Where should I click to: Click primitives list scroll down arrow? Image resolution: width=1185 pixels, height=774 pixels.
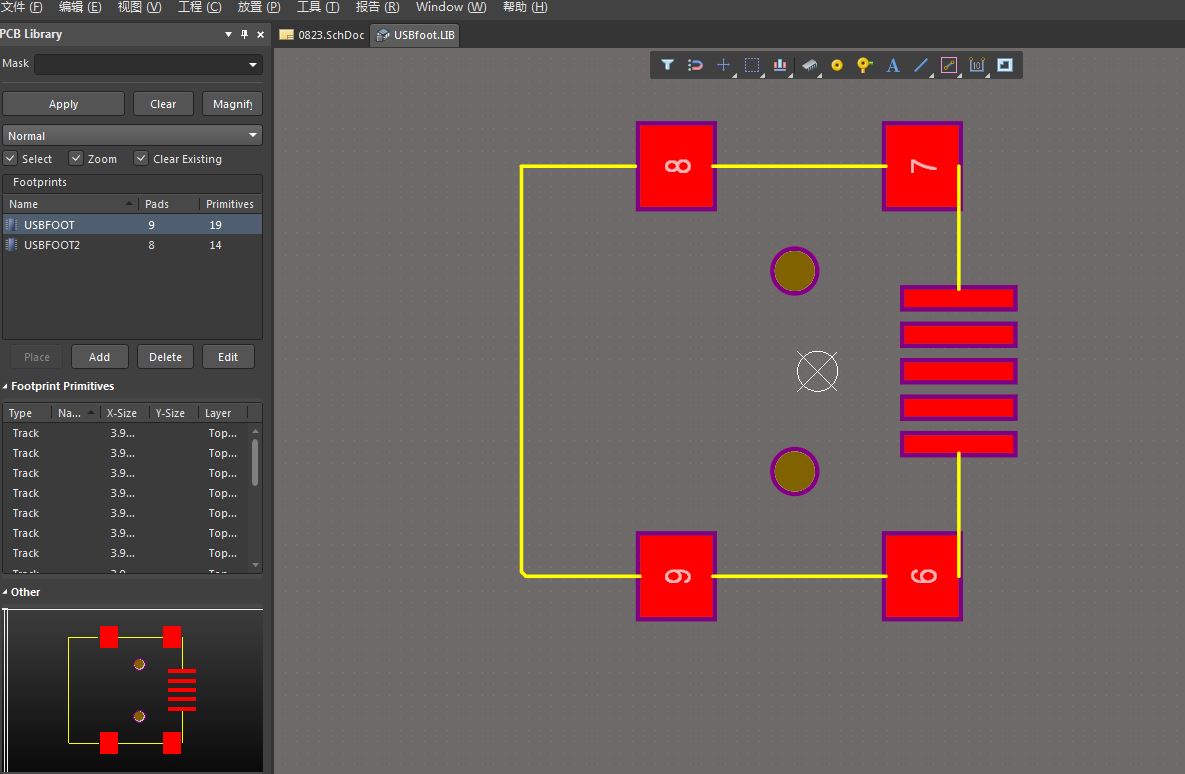(x=255, y=565)
